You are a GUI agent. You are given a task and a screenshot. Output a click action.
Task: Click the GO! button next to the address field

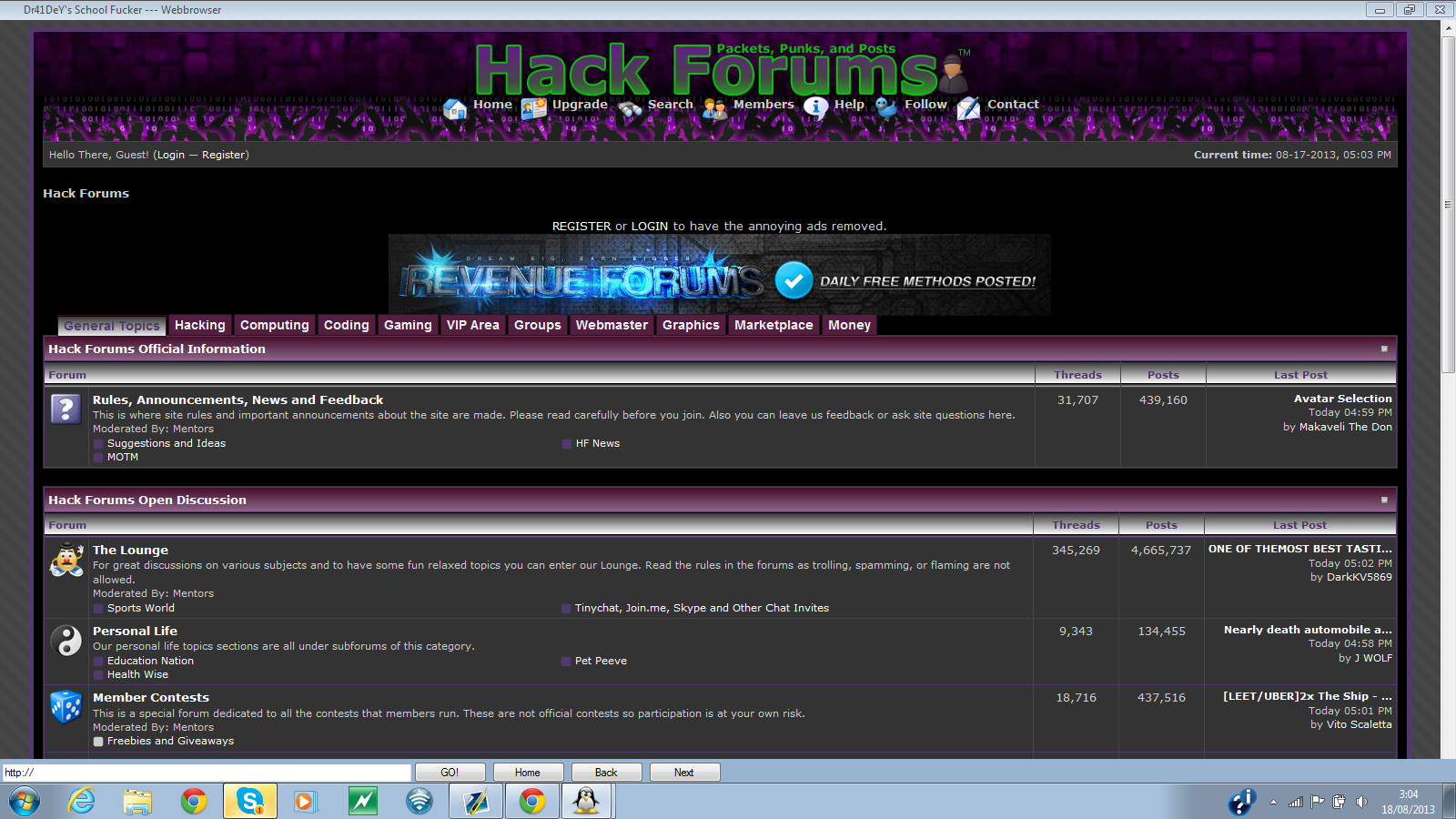(450, 773)
